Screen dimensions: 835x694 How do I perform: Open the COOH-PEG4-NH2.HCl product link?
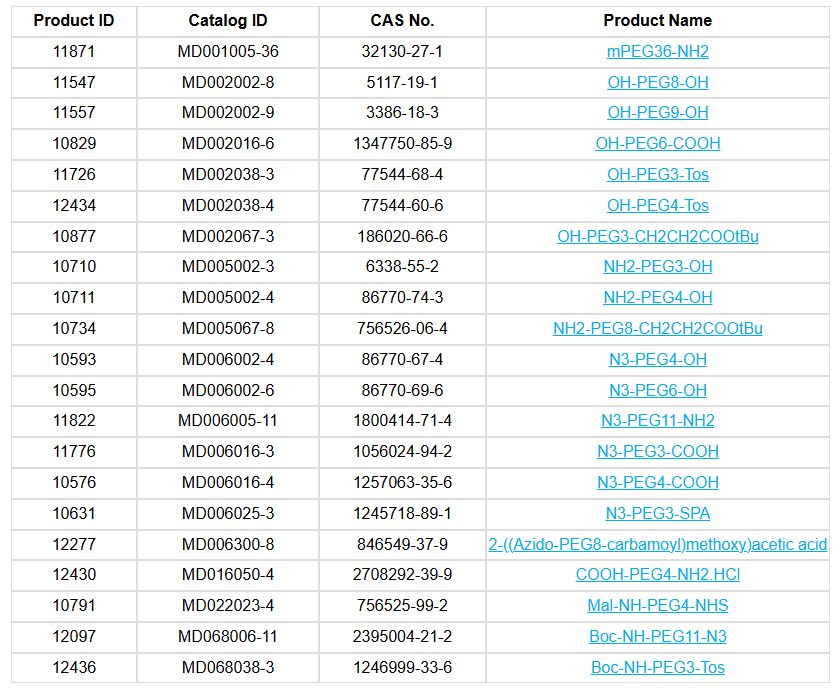(x=658, y=574)
